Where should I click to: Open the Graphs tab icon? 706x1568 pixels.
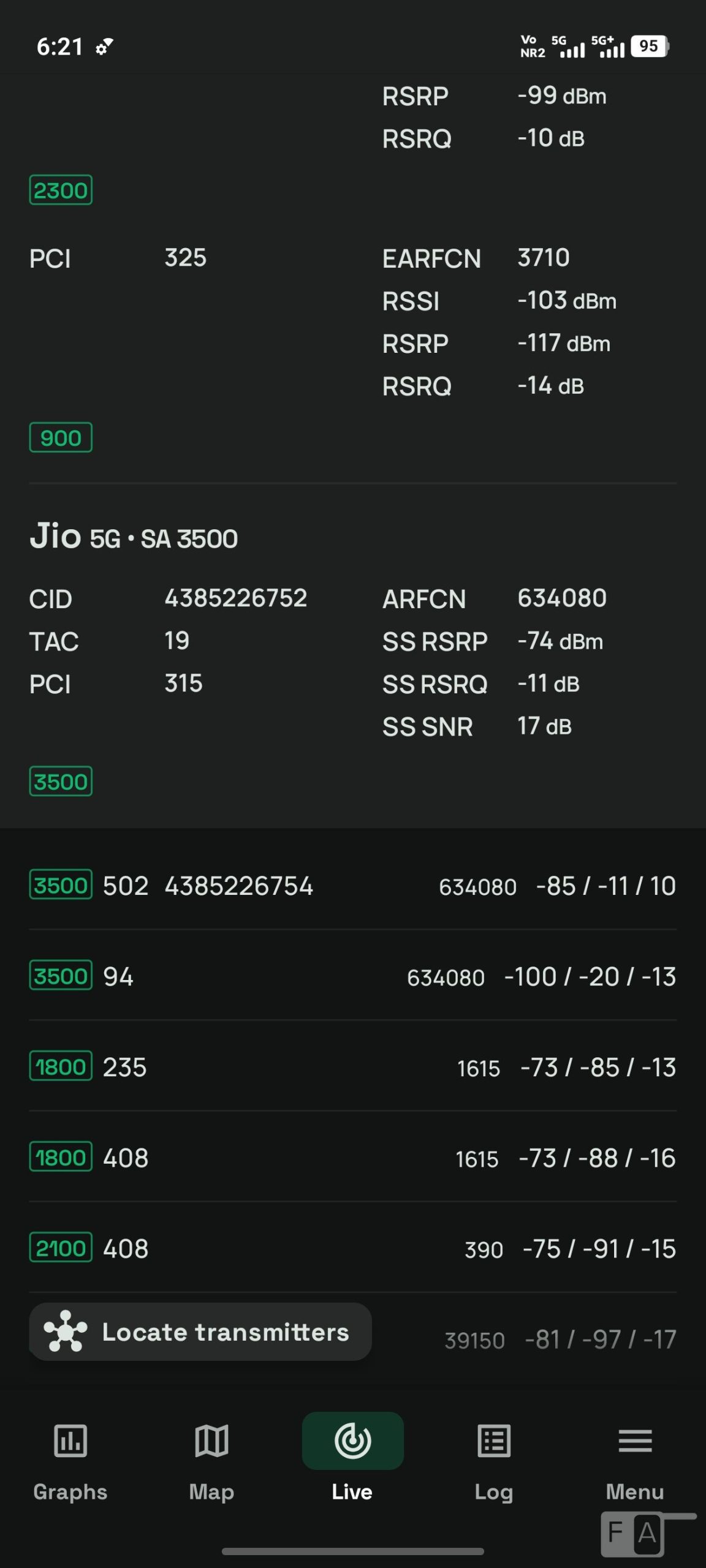pyautogui.click(x=70, y=1441)
